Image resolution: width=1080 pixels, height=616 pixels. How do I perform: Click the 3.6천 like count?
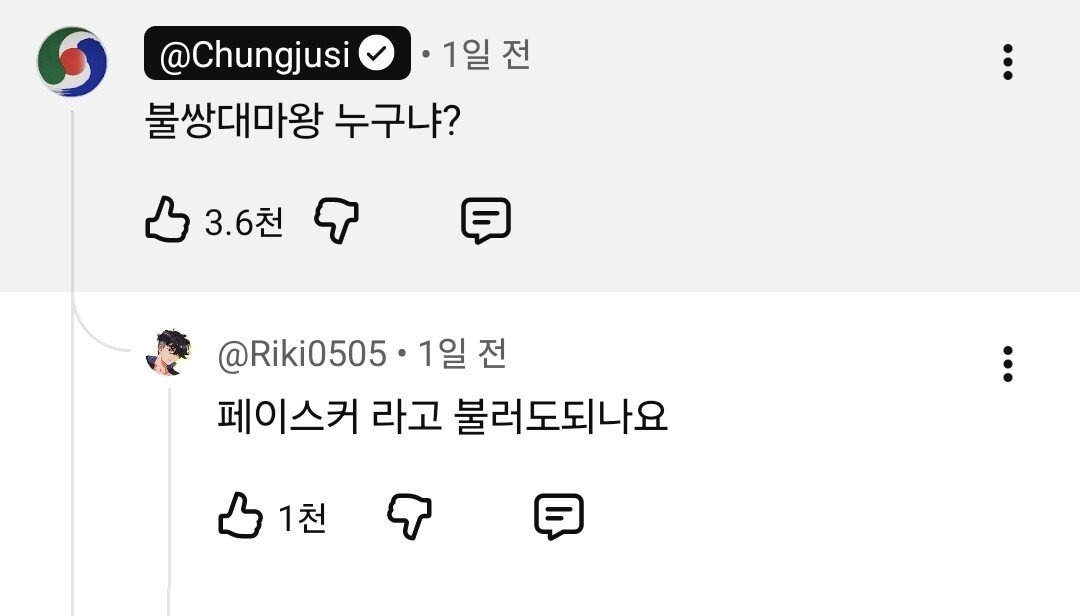[244, 222]
